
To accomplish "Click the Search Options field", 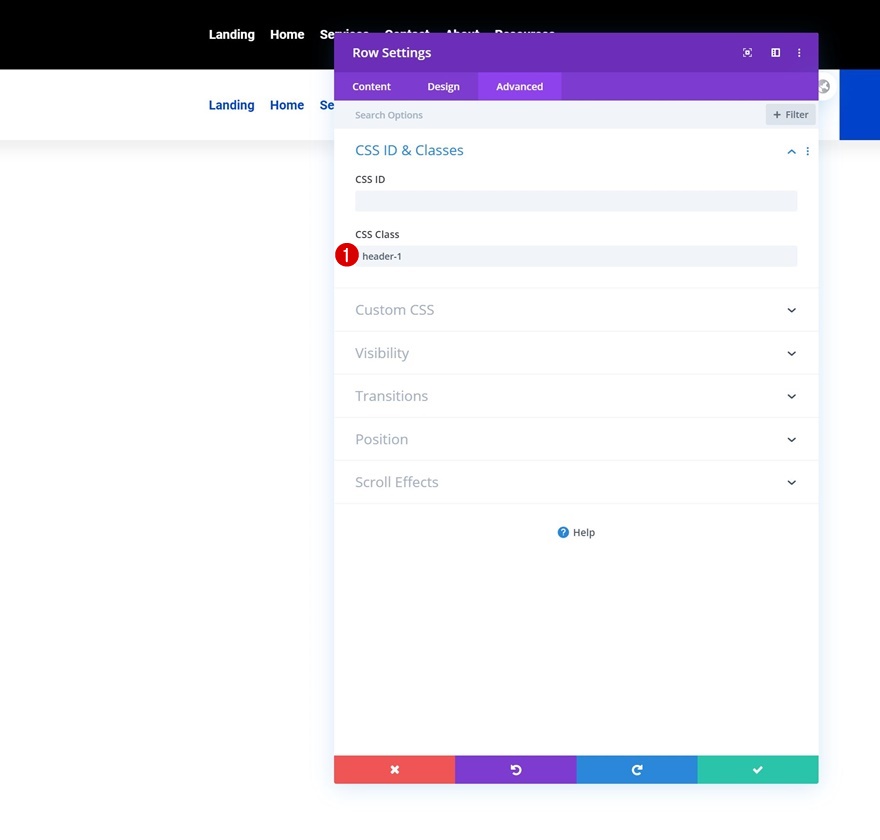I will tap(450, 114).
